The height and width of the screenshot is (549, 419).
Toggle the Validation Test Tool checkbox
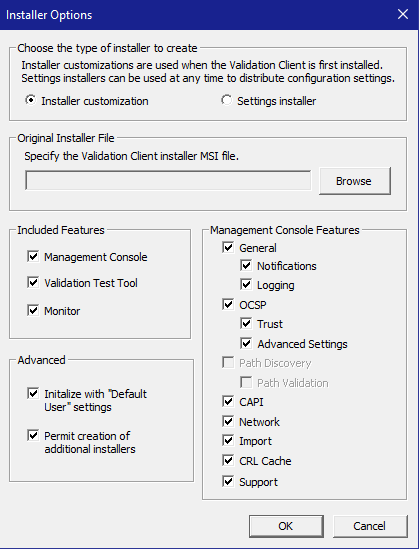[33, 282]
